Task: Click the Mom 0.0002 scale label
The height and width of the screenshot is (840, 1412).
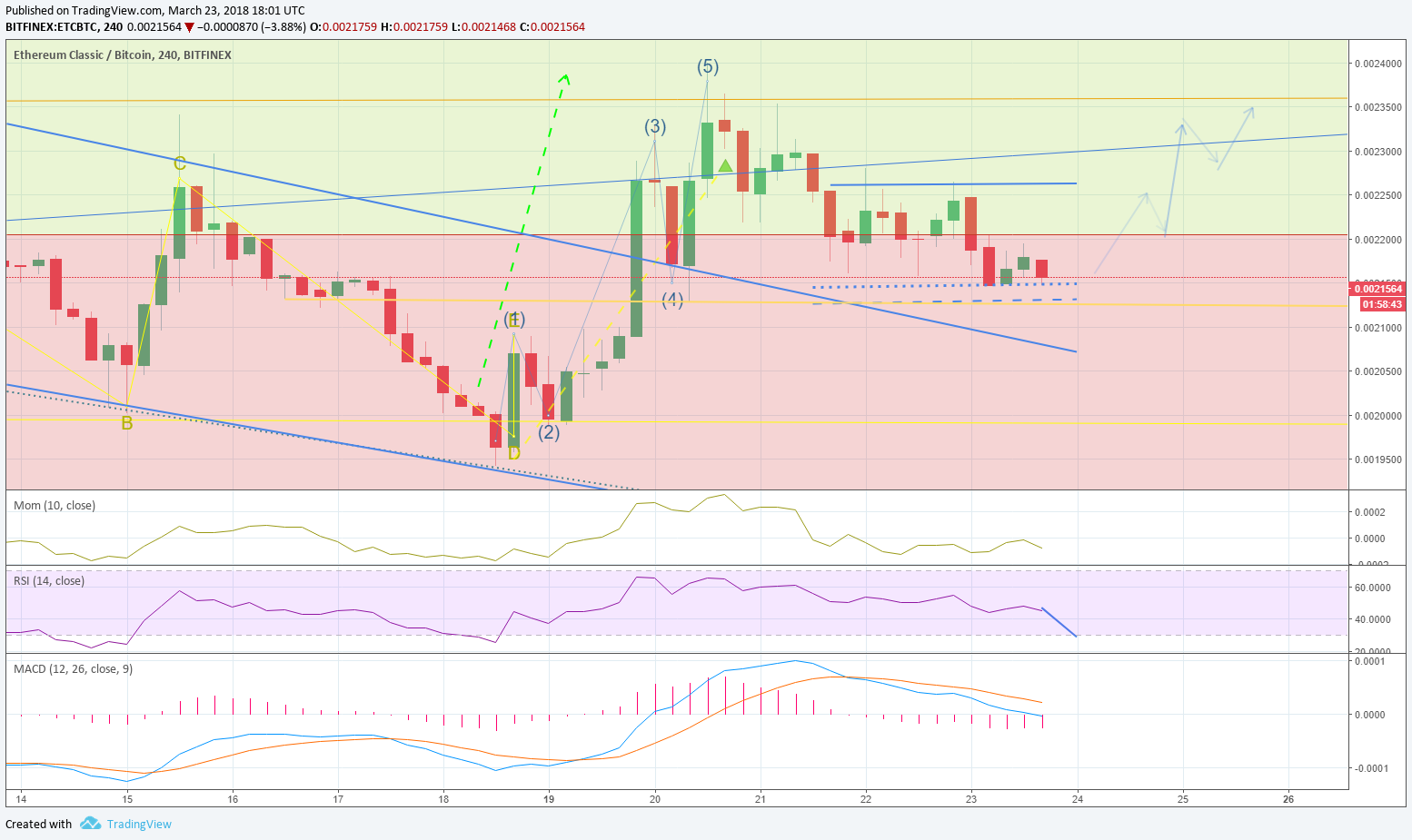Action: [x=1369, y=512]
